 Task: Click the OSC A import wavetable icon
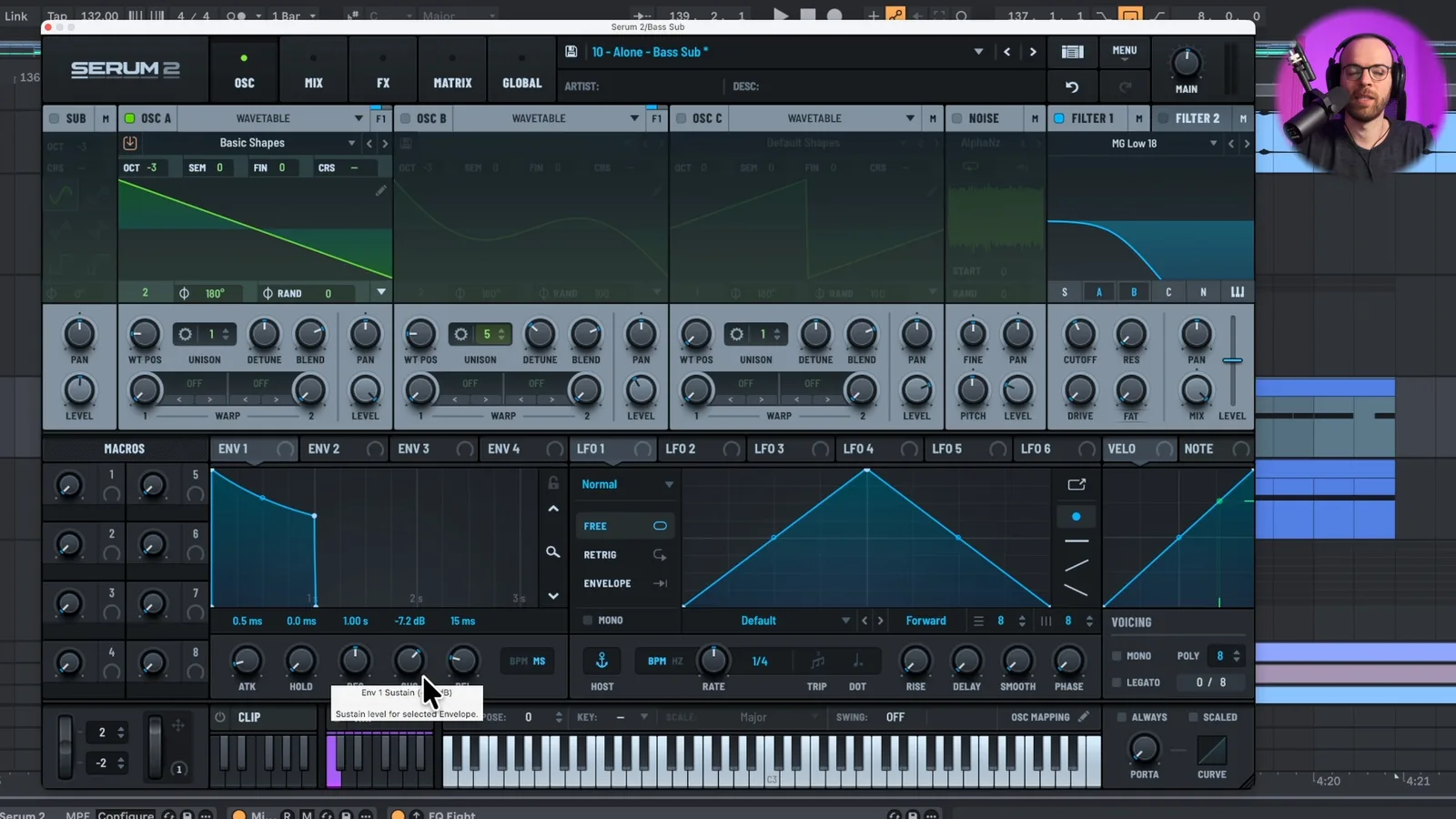click(130, 143)
